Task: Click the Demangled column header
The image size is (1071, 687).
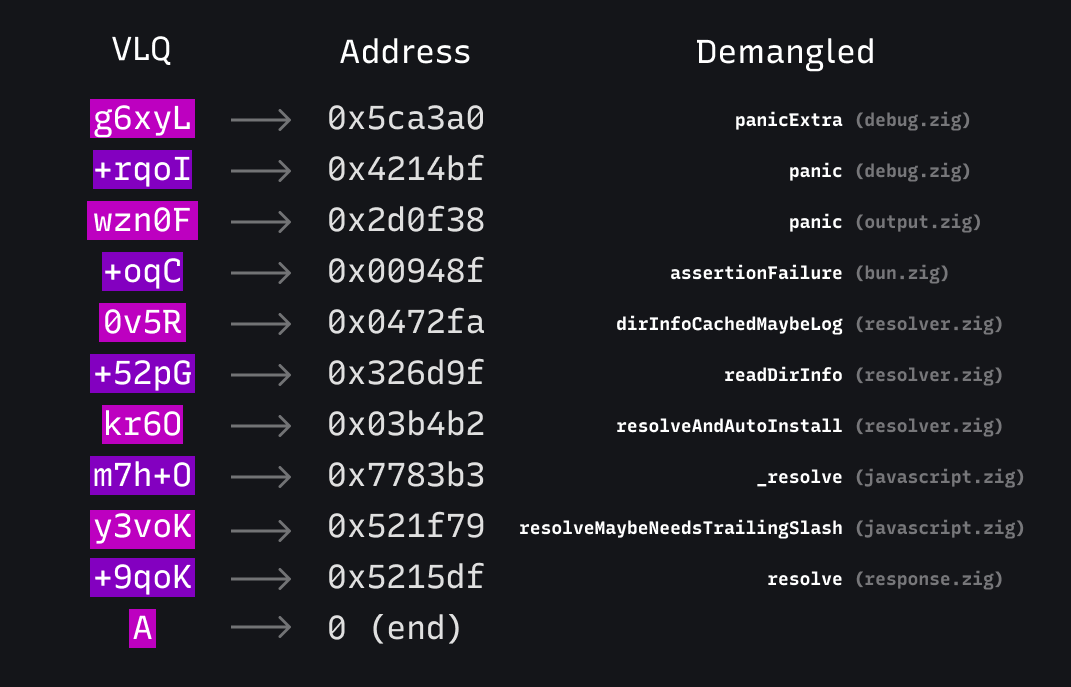Action: 785,52
